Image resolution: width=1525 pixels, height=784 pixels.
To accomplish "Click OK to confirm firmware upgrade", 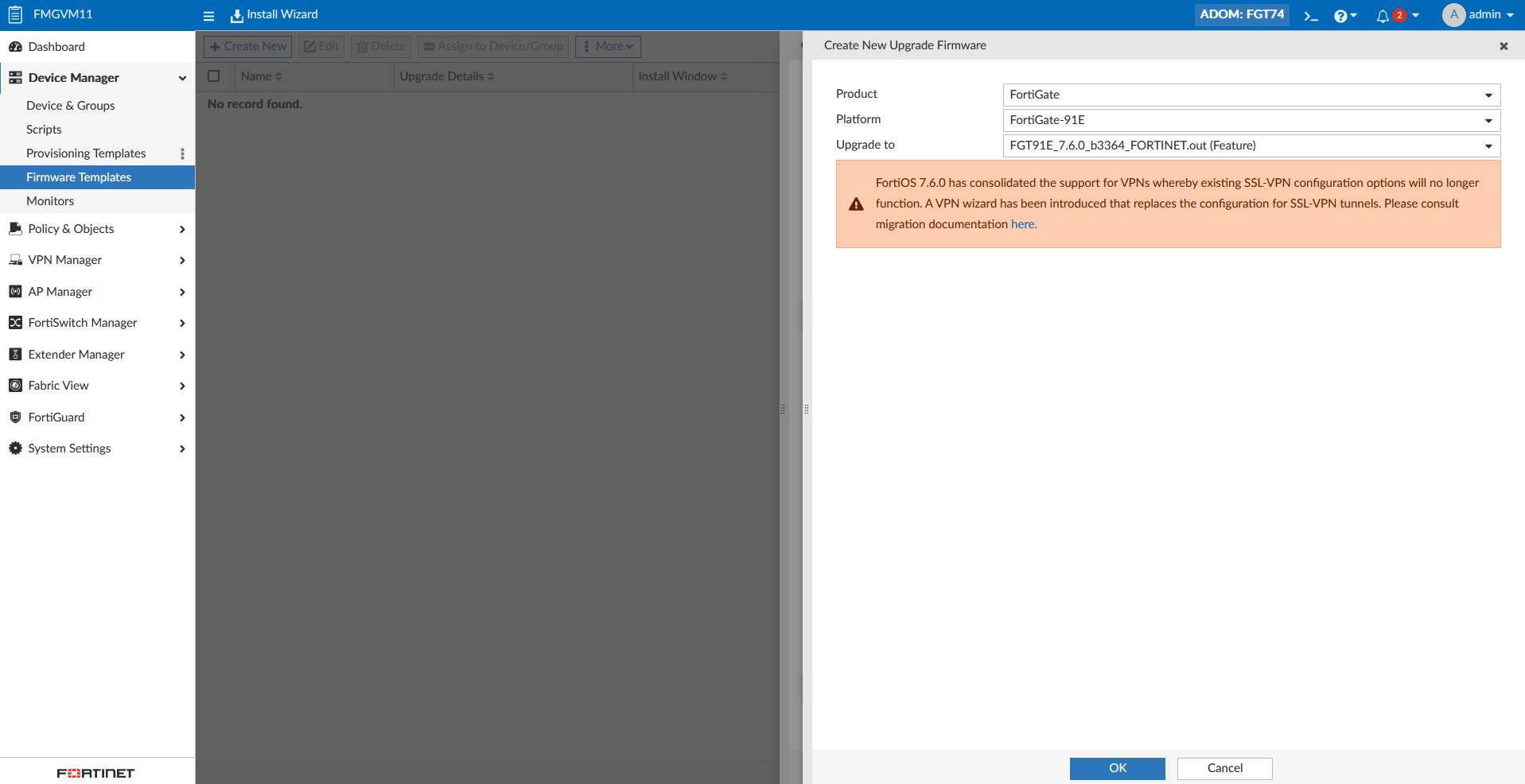I will coord(1117,768).
